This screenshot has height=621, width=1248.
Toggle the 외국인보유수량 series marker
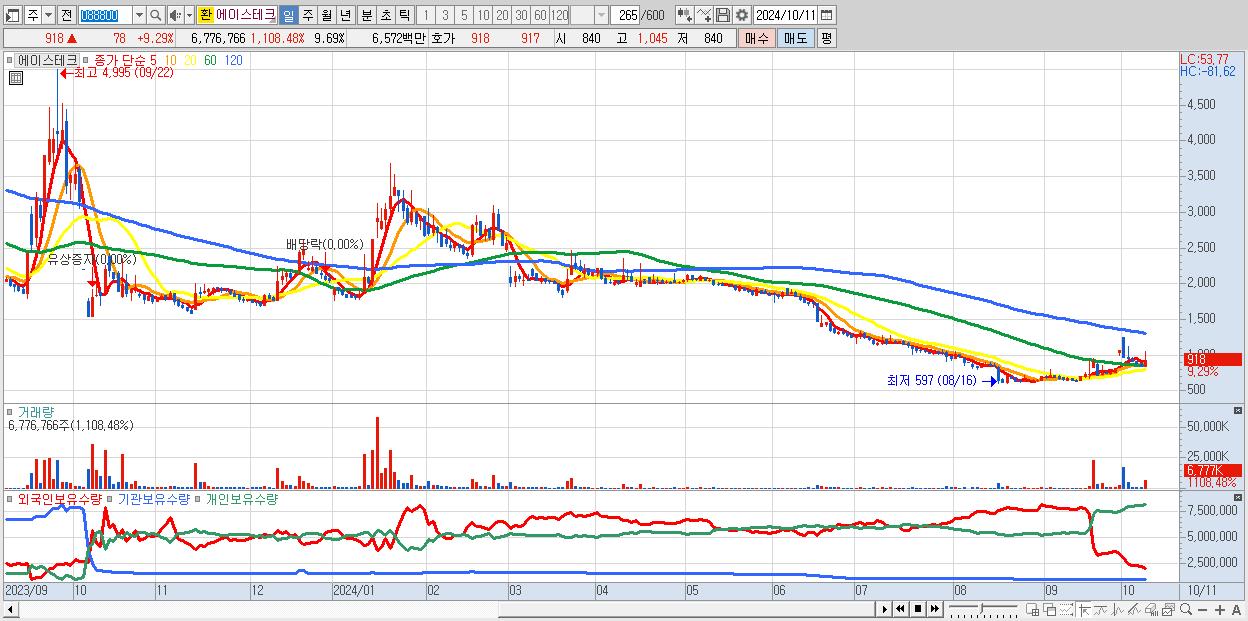(x=11, y=498)
